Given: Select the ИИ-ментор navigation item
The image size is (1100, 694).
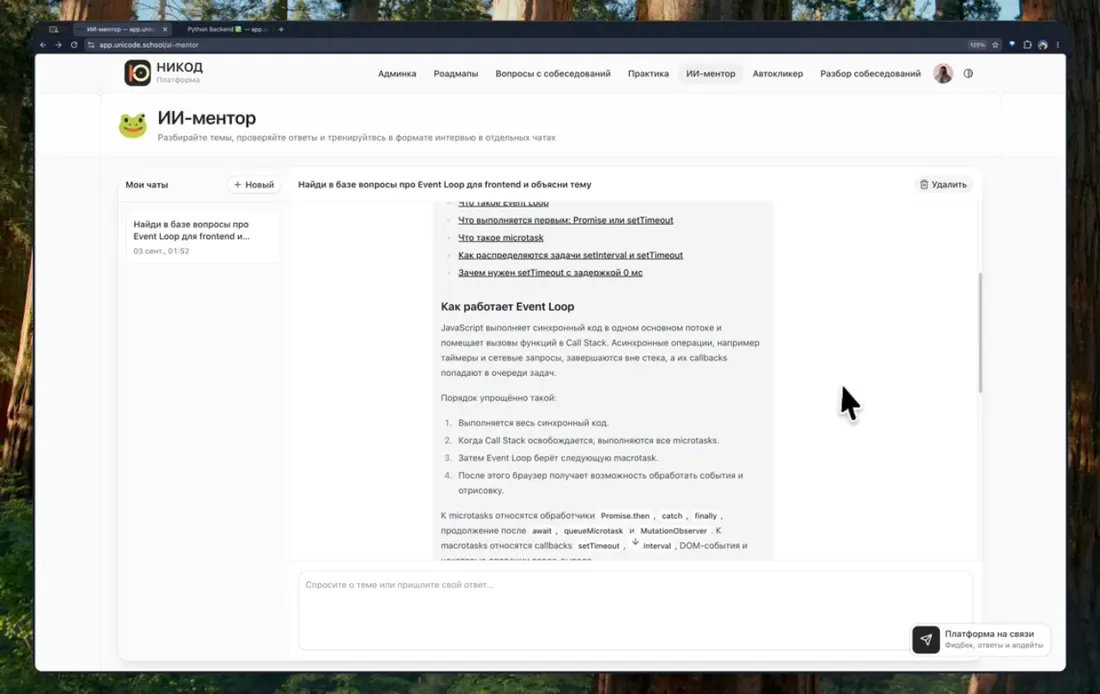Looking at the screenshot, I should (x=711, y=74).
